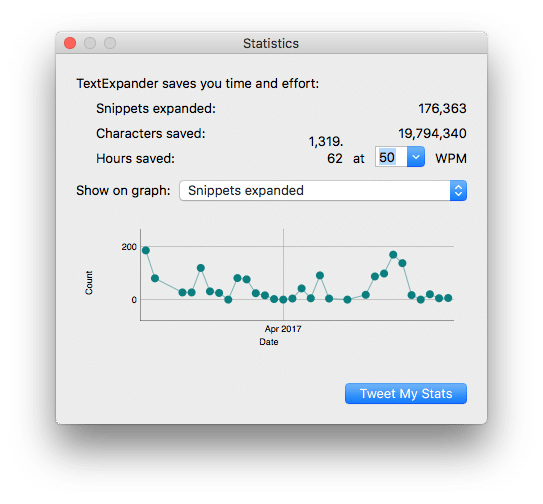
Task: Click the Tweet My Stats button
Action: point(406,394)
